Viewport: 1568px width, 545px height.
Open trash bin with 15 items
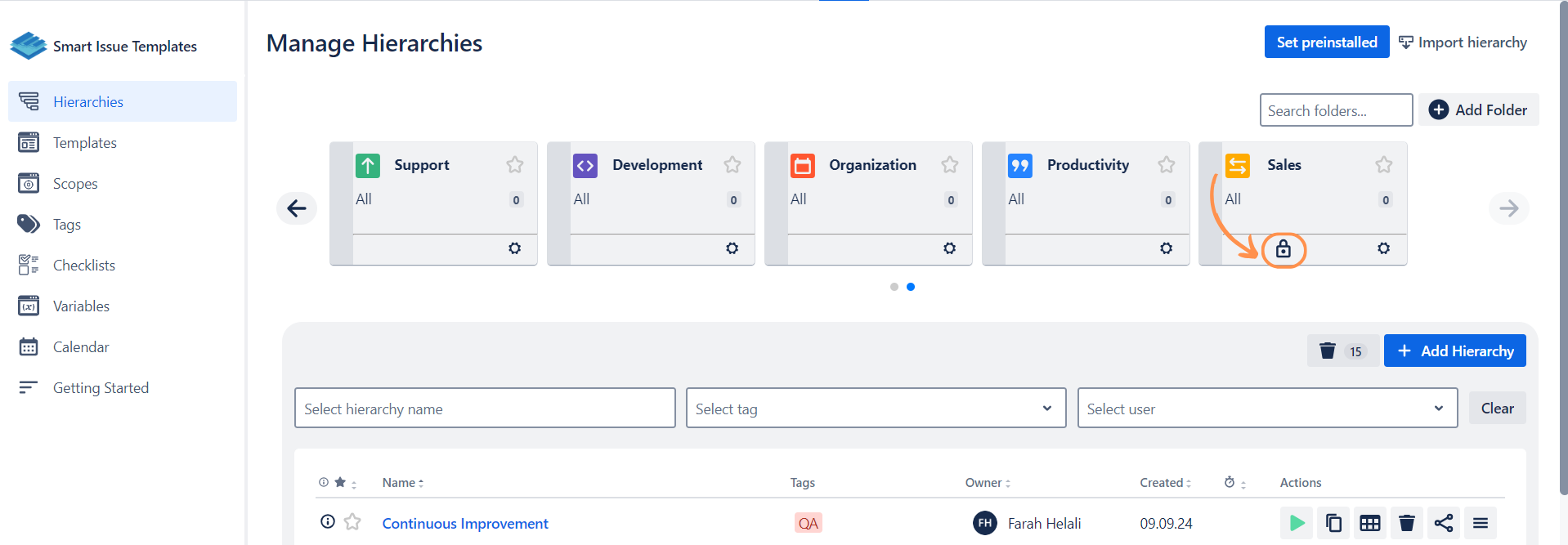point(1342,351)
